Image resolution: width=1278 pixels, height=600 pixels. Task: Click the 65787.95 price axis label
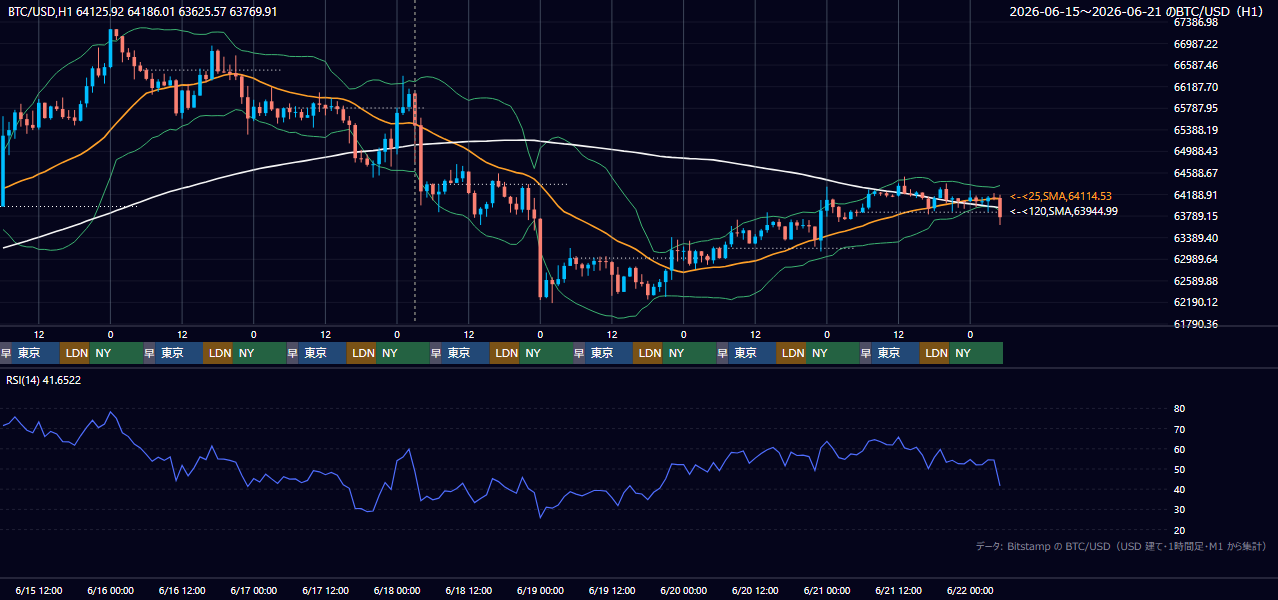pyautogui.click(x=1196, y=108)
